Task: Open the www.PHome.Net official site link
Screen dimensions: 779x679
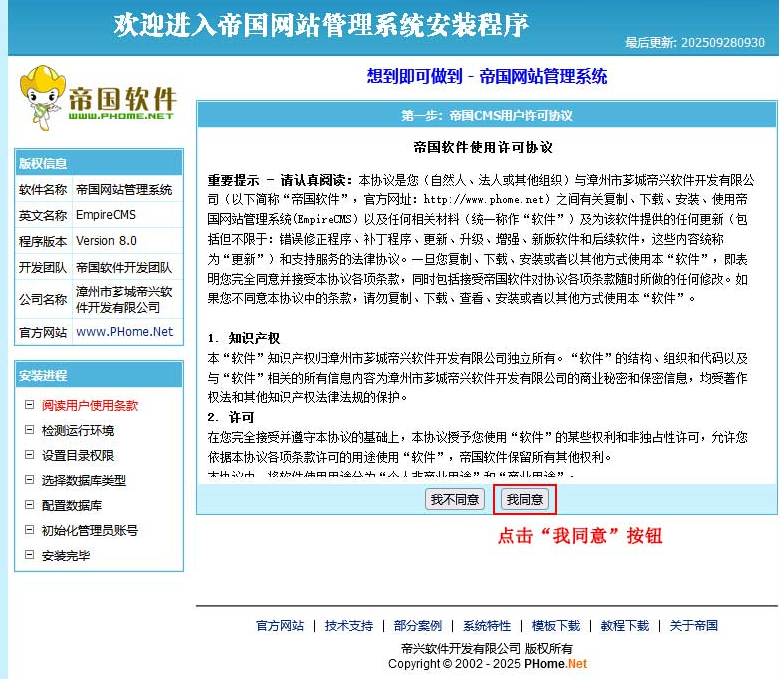Action: (x=124, y=332)
